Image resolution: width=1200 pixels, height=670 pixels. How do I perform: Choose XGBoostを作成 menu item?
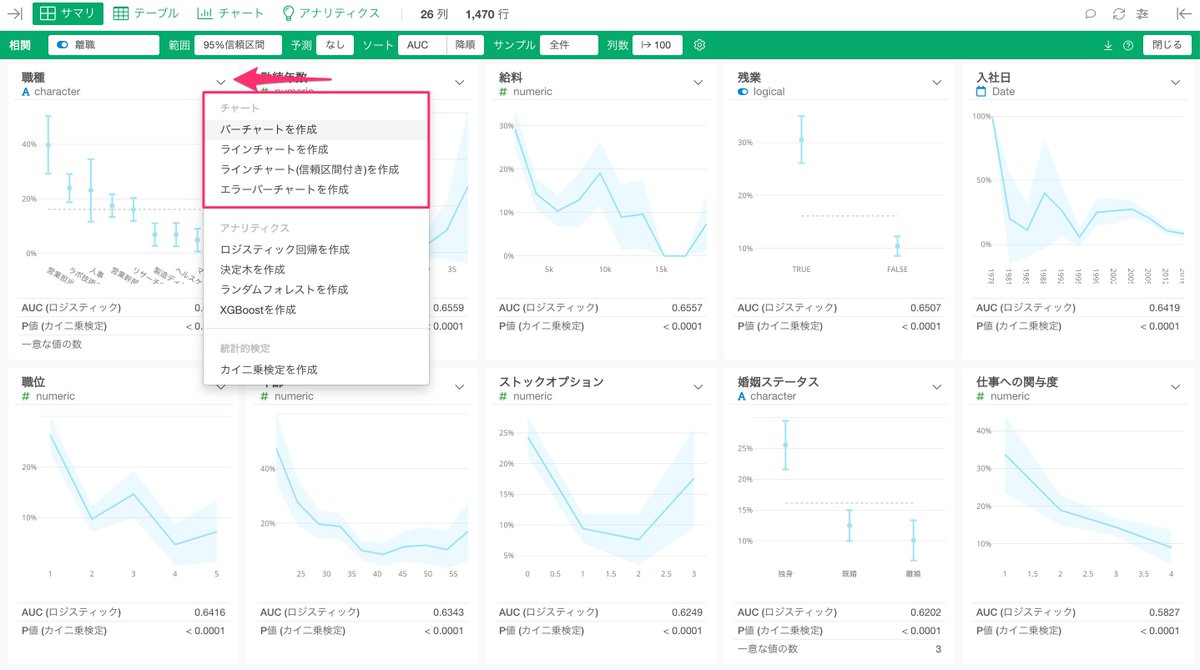click(x=316, y=310)
